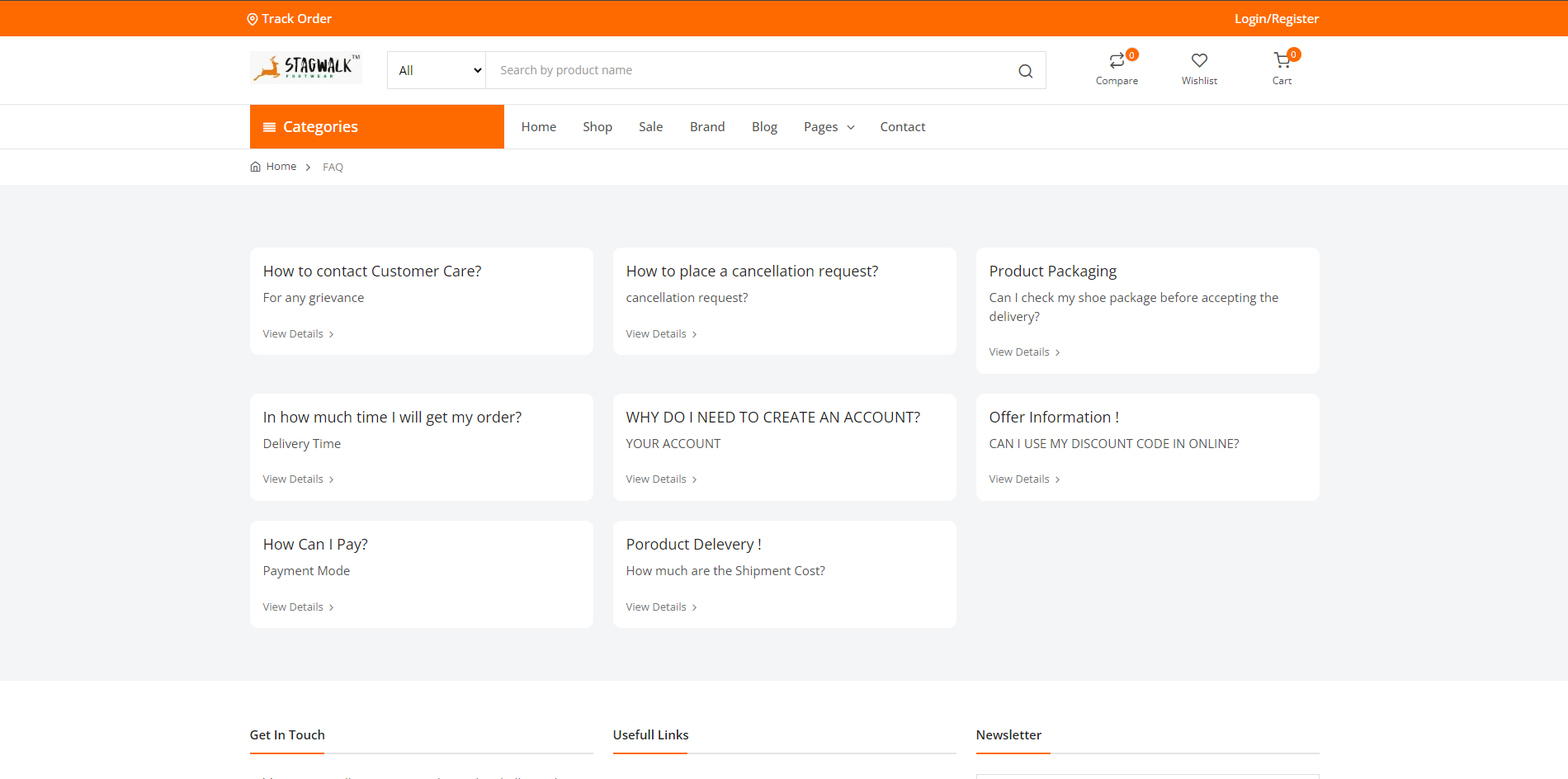Click the Track Order location pin icon
This screenshot has width=1568, height=779.
click(x=253, y=19)
